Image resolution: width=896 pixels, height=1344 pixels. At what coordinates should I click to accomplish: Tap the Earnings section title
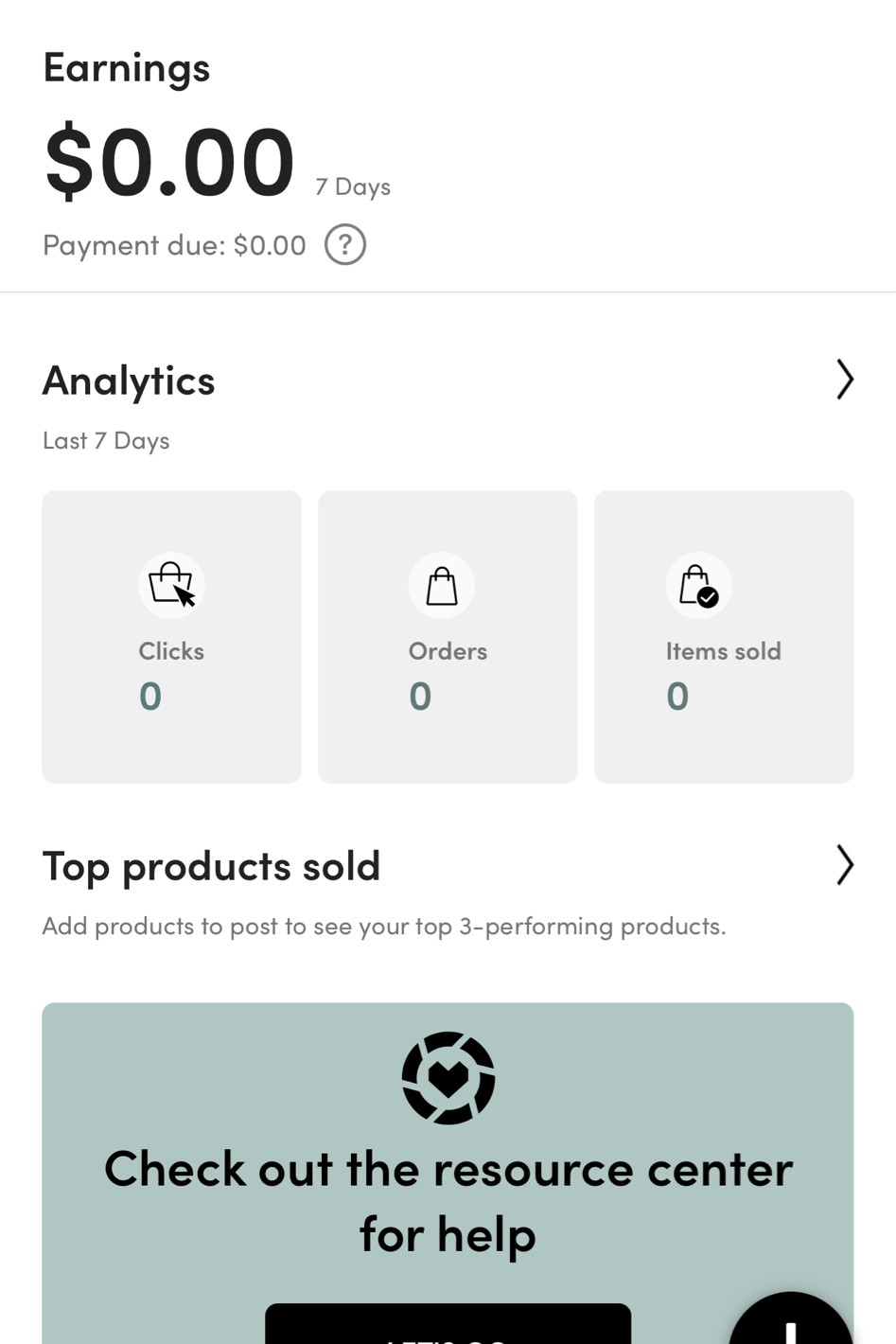127,68
